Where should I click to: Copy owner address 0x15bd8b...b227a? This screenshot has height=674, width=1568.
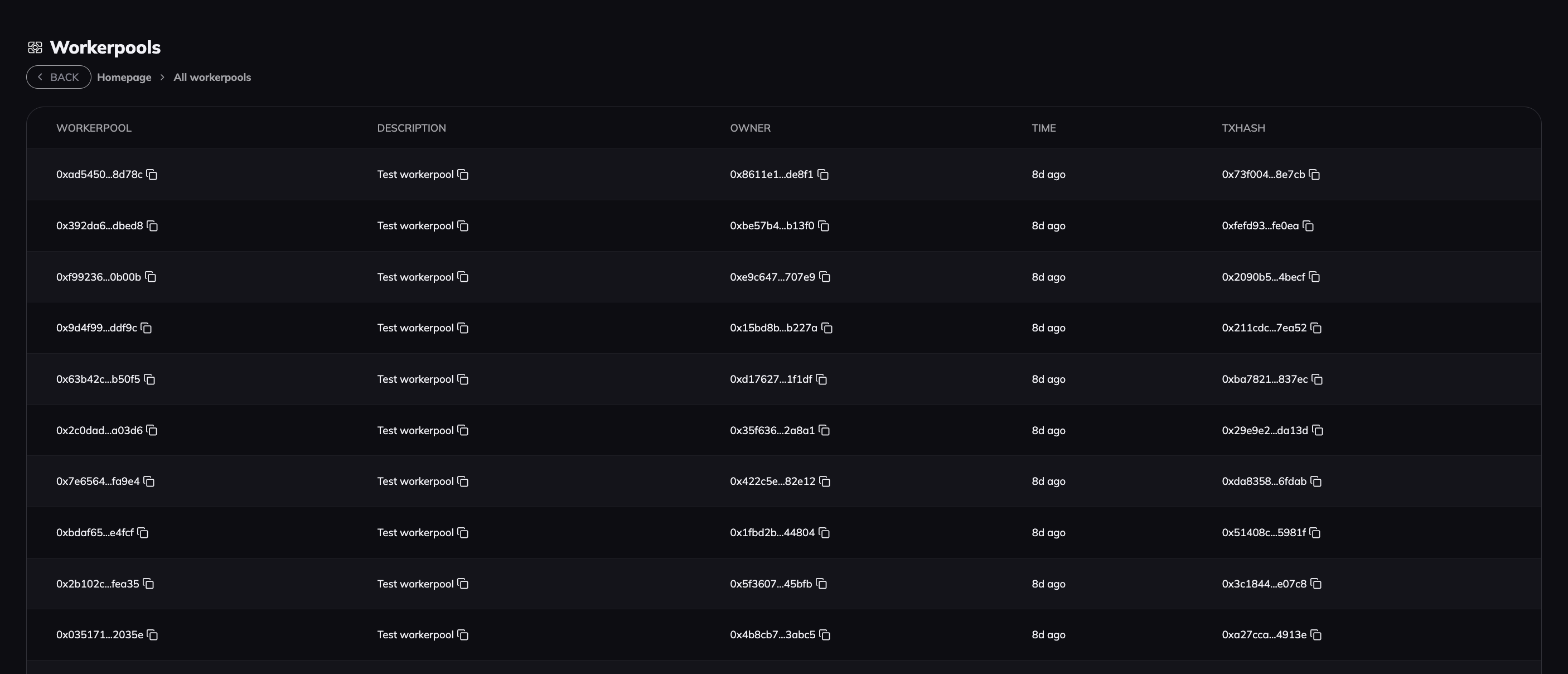coord(826,328)
